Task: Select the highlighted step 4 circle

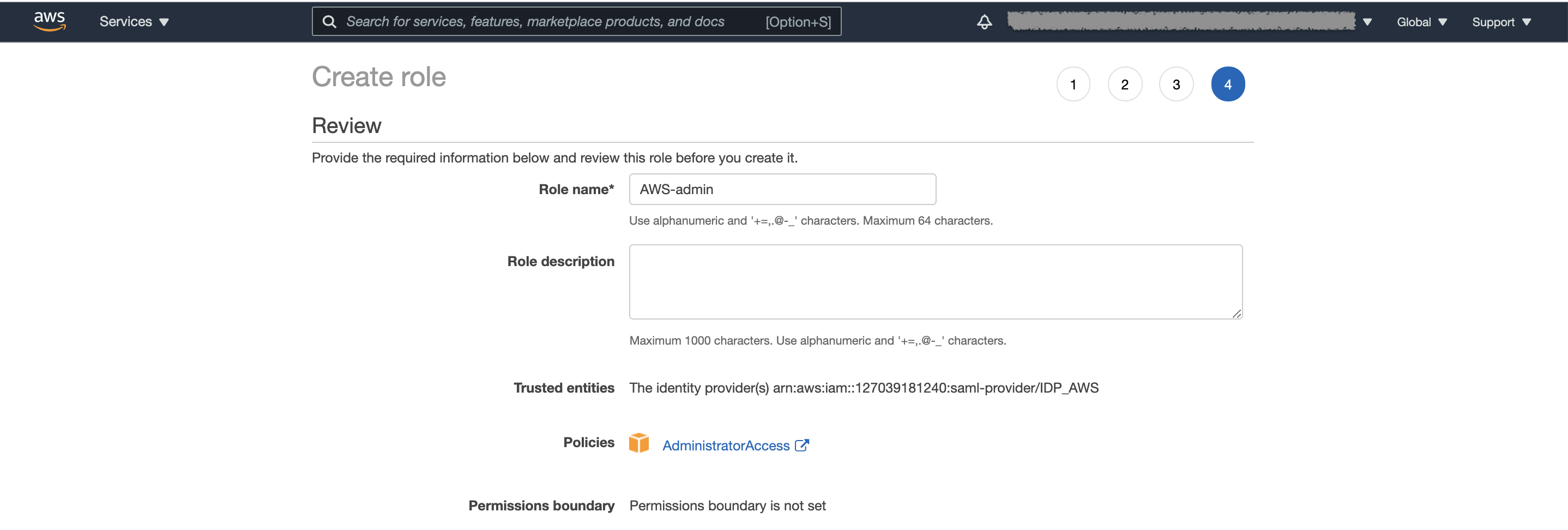Action: point(1227,85)
